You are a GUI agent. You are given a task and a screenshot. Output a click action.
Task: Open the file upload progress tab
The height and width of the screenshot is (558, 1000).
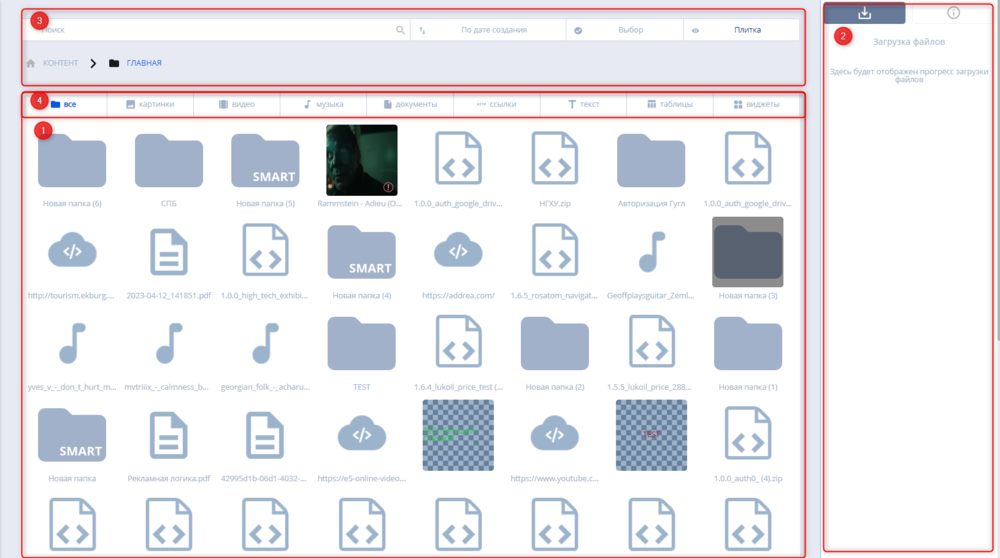click(864, 13)
